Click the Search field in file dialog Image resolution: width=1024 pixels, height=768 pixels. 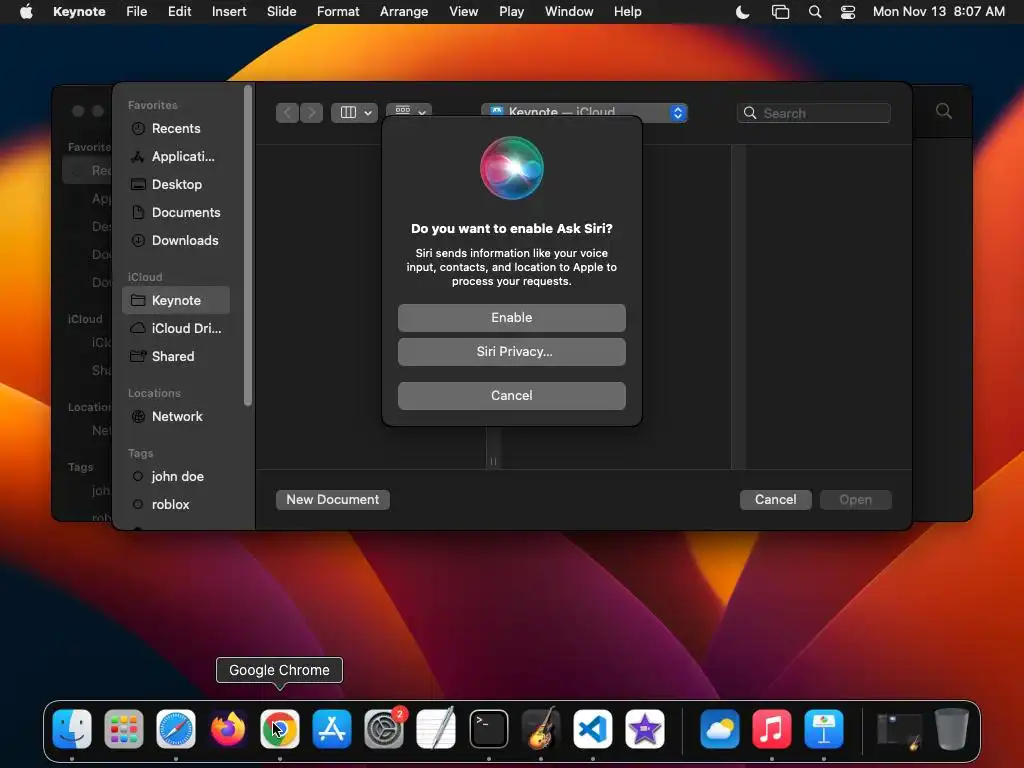tap(814, 113)
